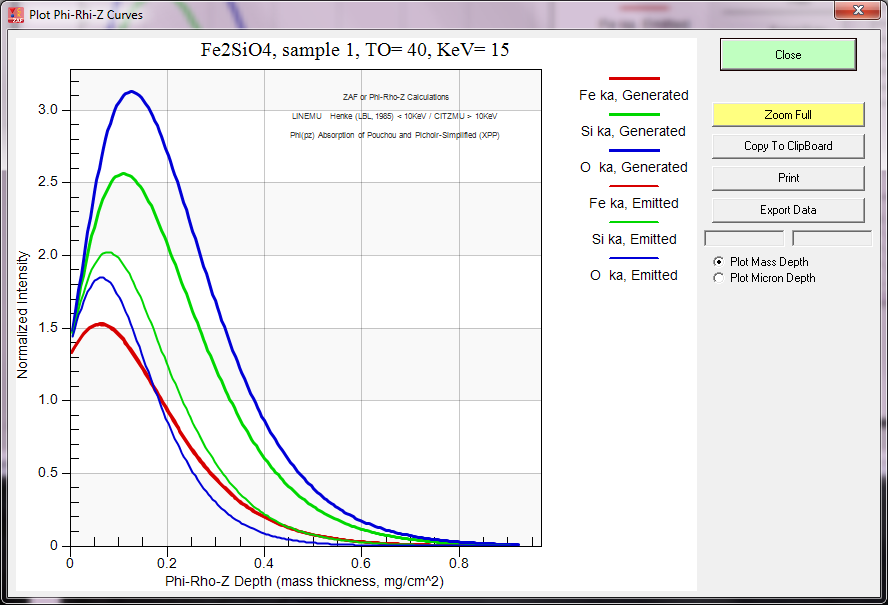Image resolution: width=888 pixels, height=605 pixels.
Task: Click the thin green line swatch above Si ka, Emitted
Action: click(x=633, y=222)
